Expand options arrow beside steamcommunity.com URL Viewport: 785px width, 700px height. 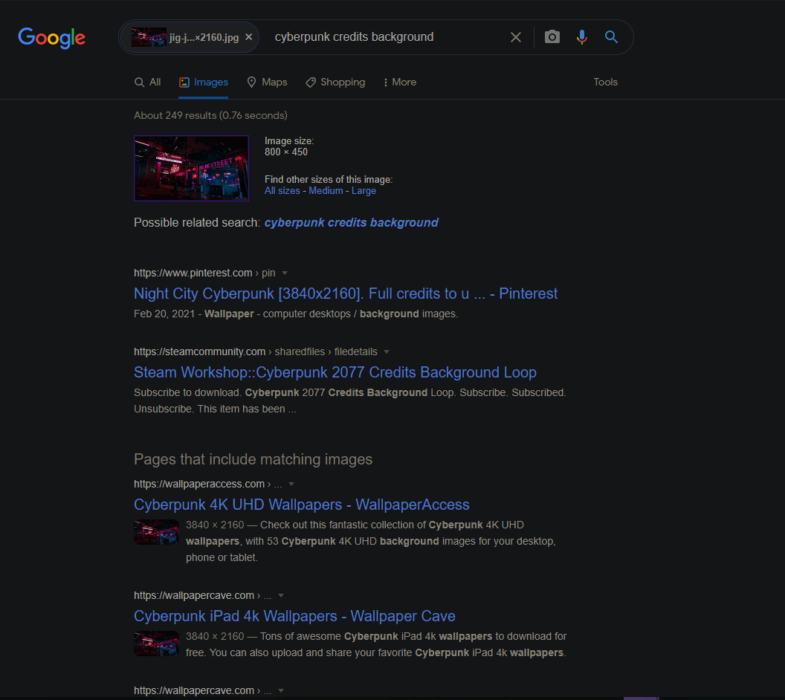pyautogui.click(x=386, y=352)
